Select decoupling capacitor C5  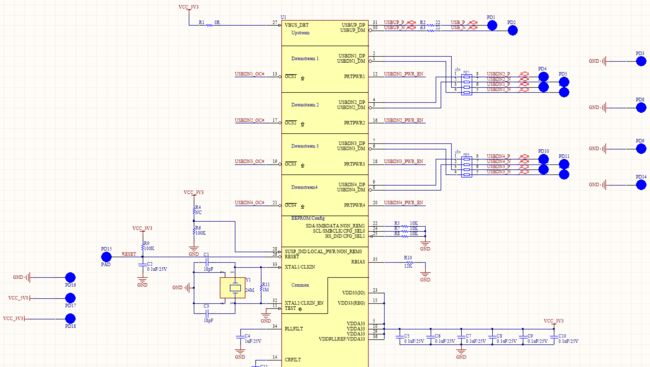400,337
